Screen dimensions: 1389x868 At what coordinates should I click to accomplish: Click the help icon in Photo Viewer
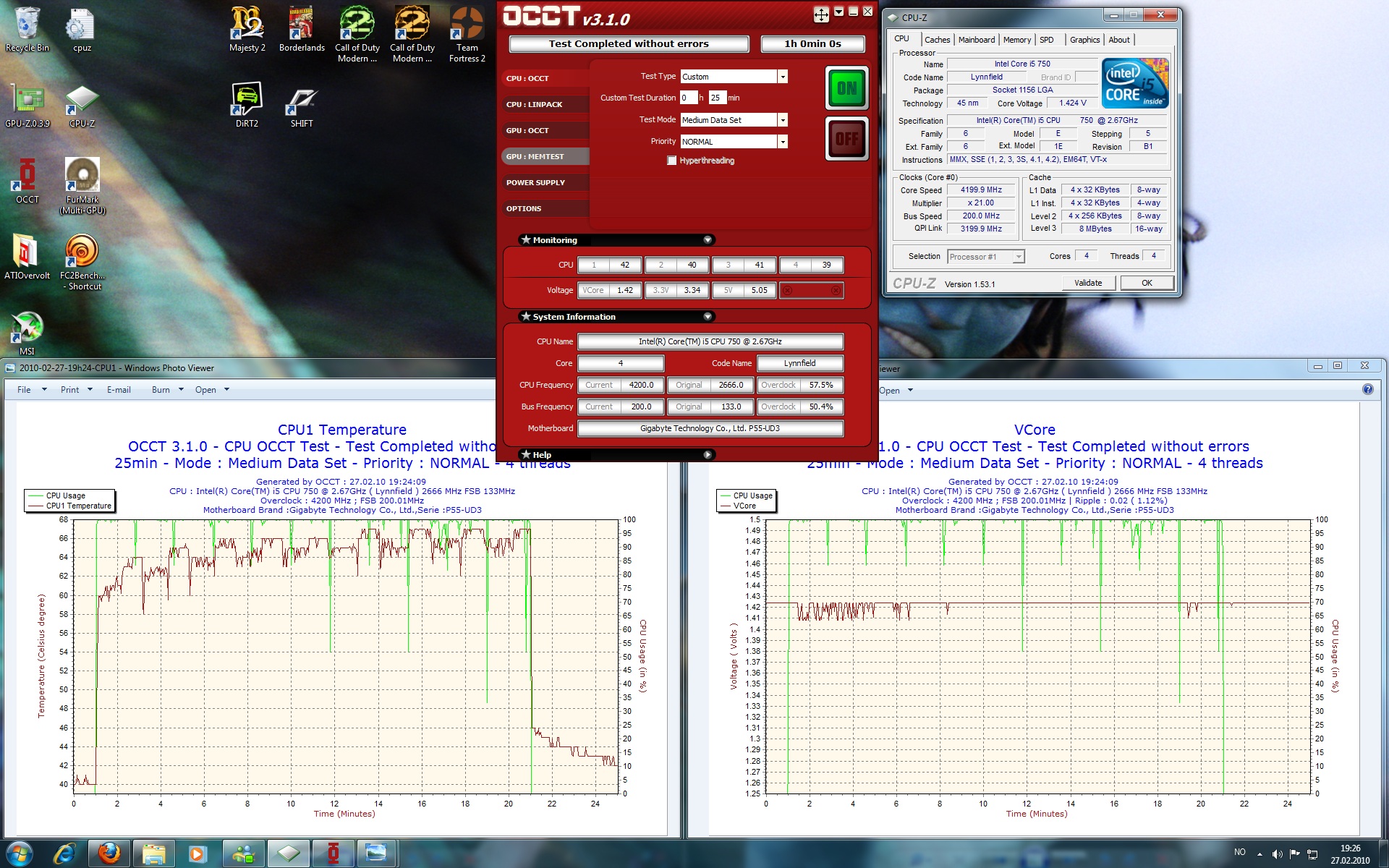[1367, 389]
